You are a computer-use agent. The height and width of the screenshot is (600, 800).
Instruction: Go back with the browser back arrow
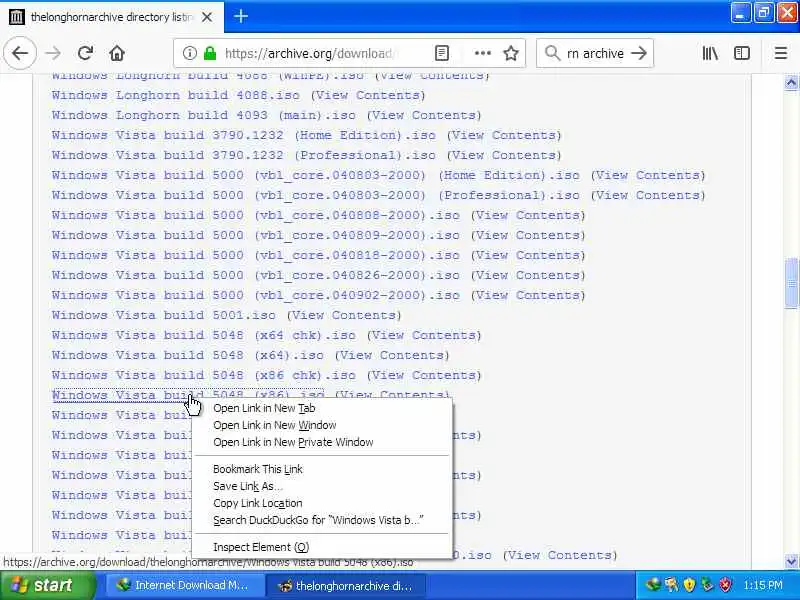[20, 53]
